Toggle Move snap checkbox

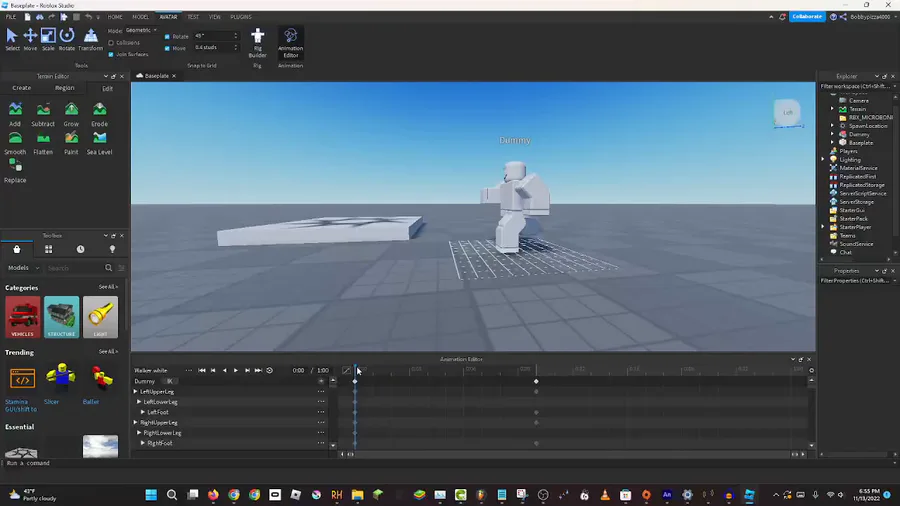pyautogui.click(x=167, y=48)
